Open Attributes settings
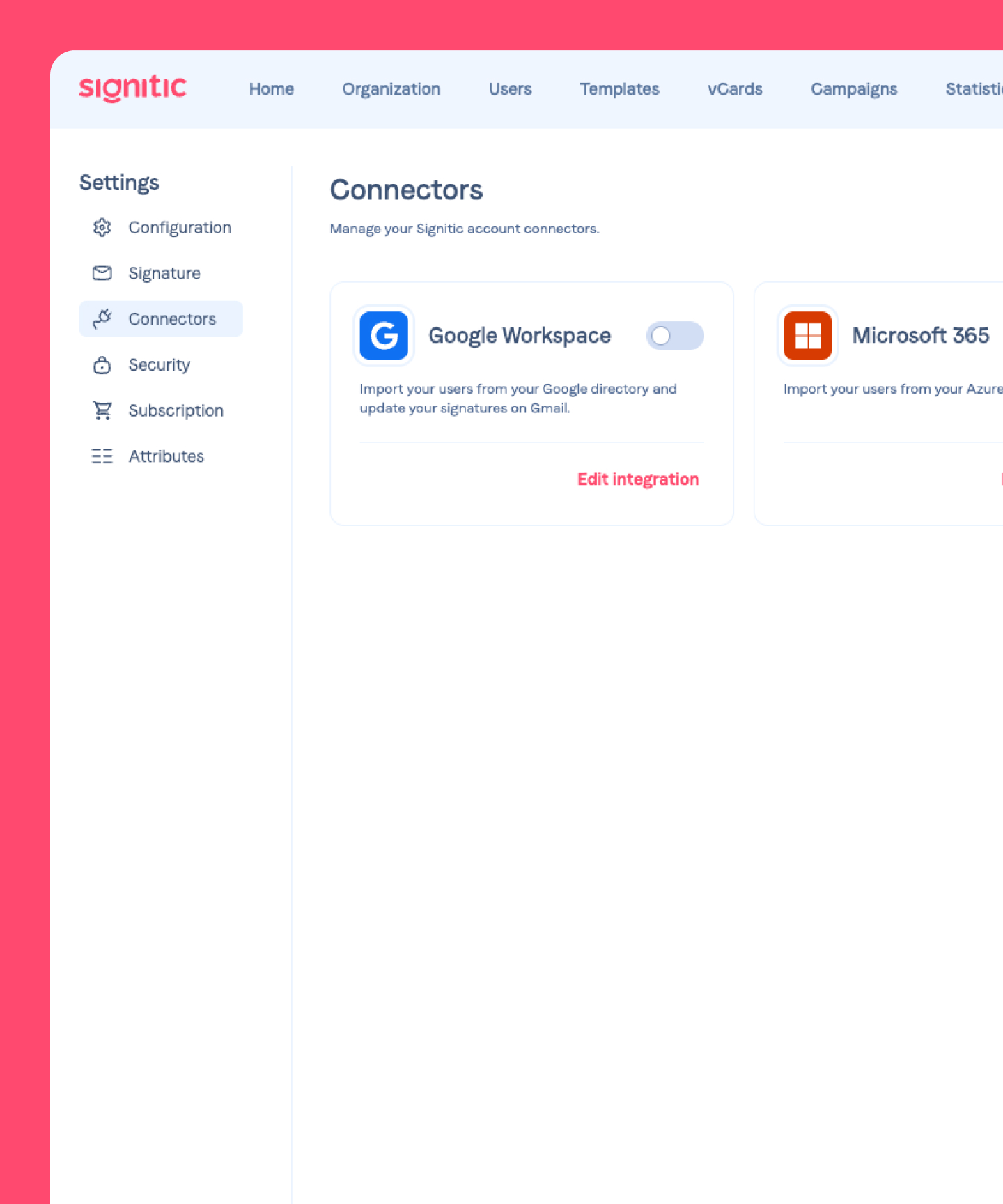Viewport: 1003px width, 1204px height. (x=162, y=456)
